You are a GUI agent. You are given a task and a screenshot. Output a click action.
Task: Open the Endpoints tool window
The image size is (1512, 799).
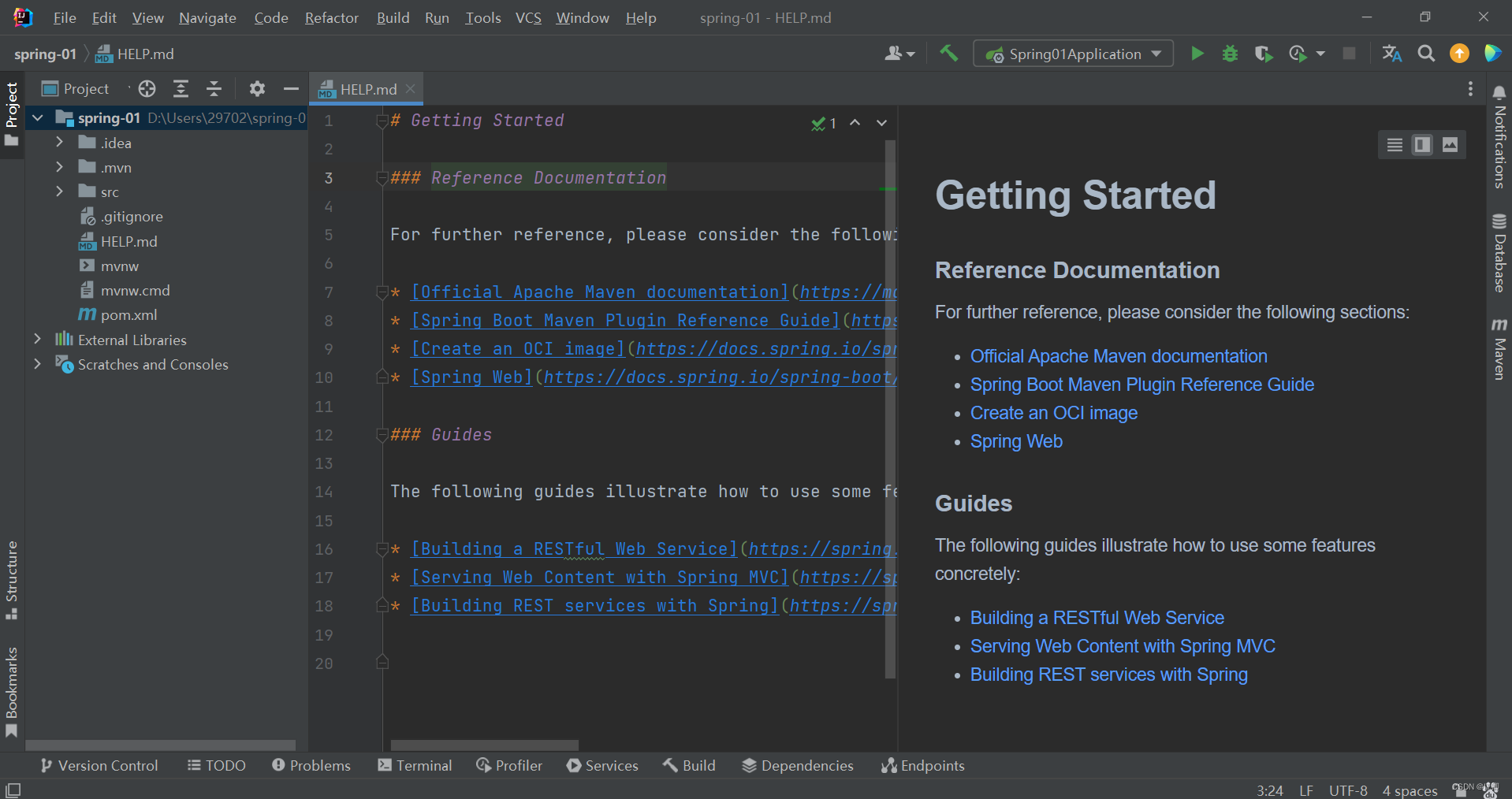click(923, 765)
